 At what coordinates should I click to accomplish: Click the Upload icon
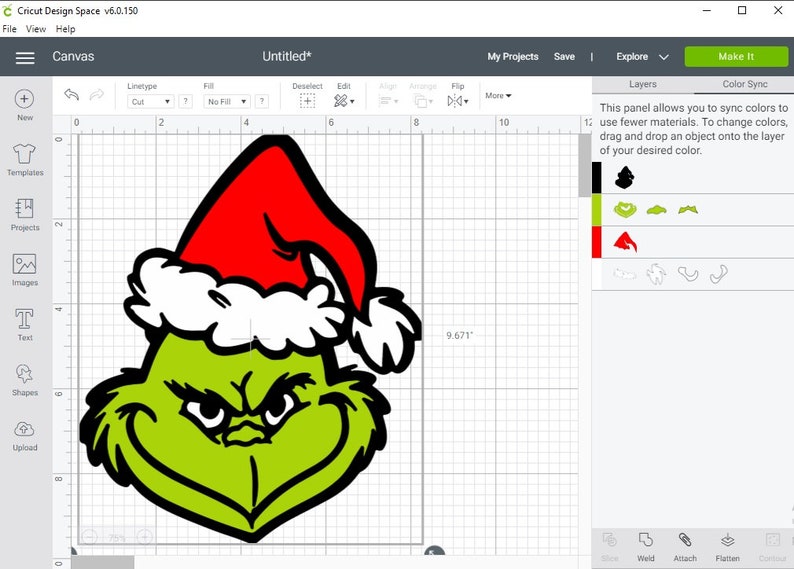tap(25, 435)
